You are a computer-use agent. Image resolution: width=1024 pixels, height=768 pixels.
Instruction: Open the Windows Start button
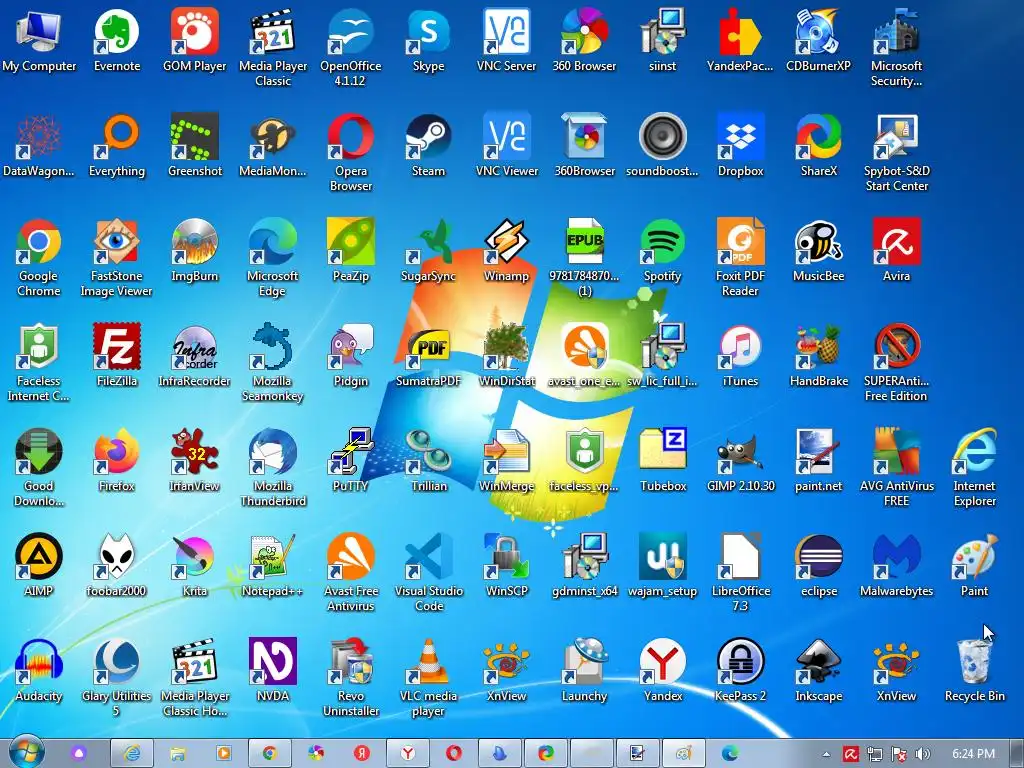[26, 752]
